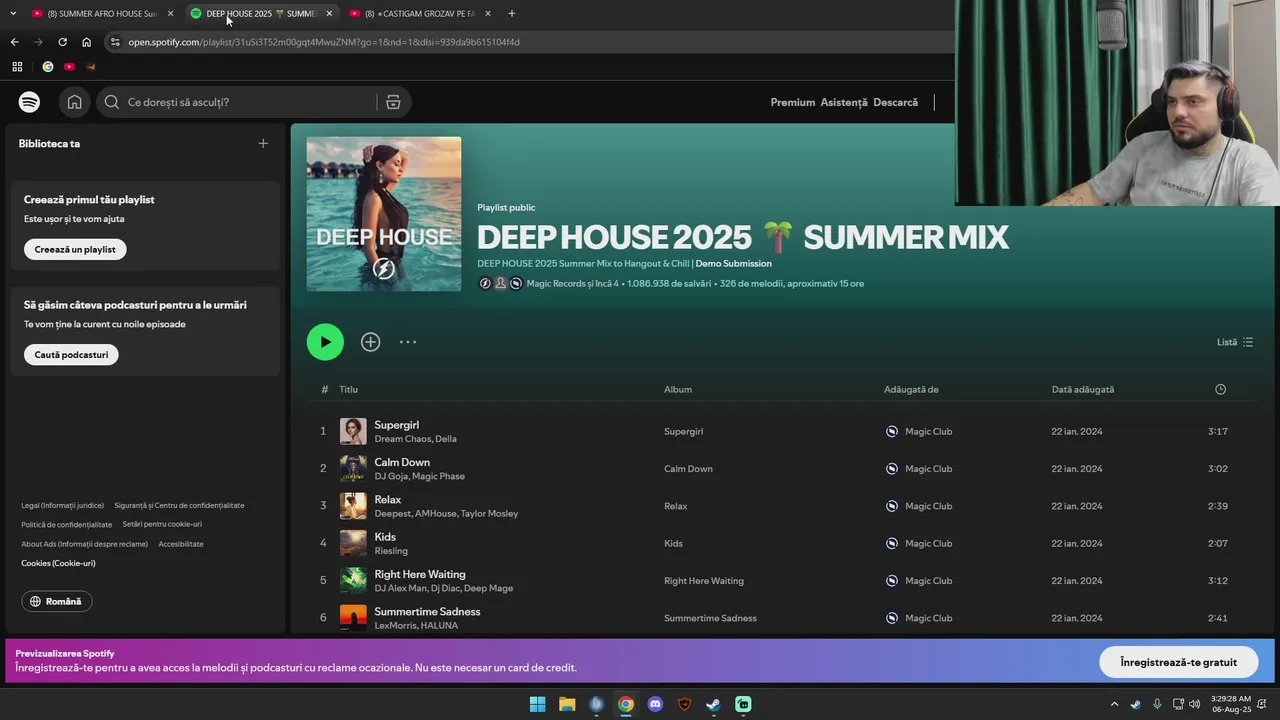Sort by Dată adăugată column header

coord(1082,389)
